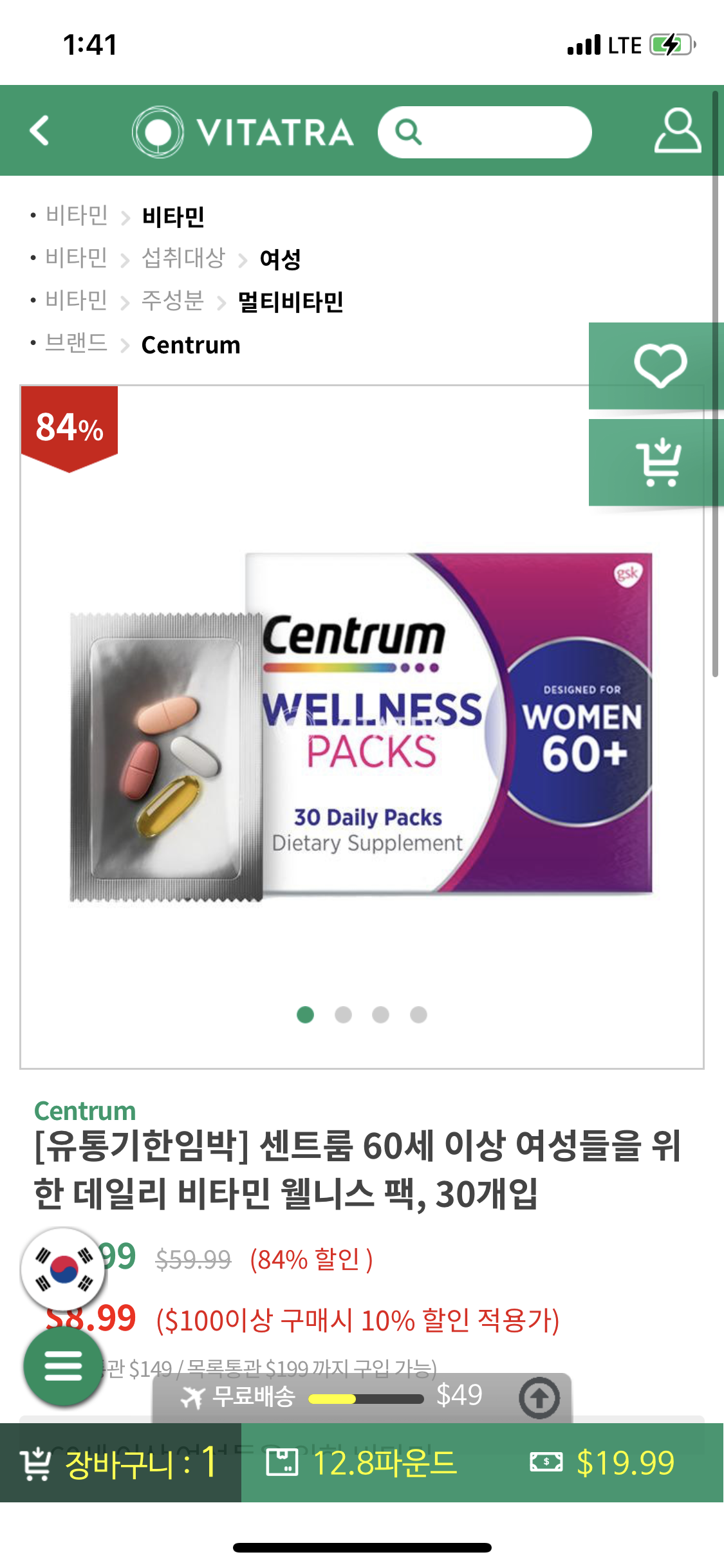Open the VITATRA home logo
The width and height of the screenshot is (724, 1568).
[243, 132]
